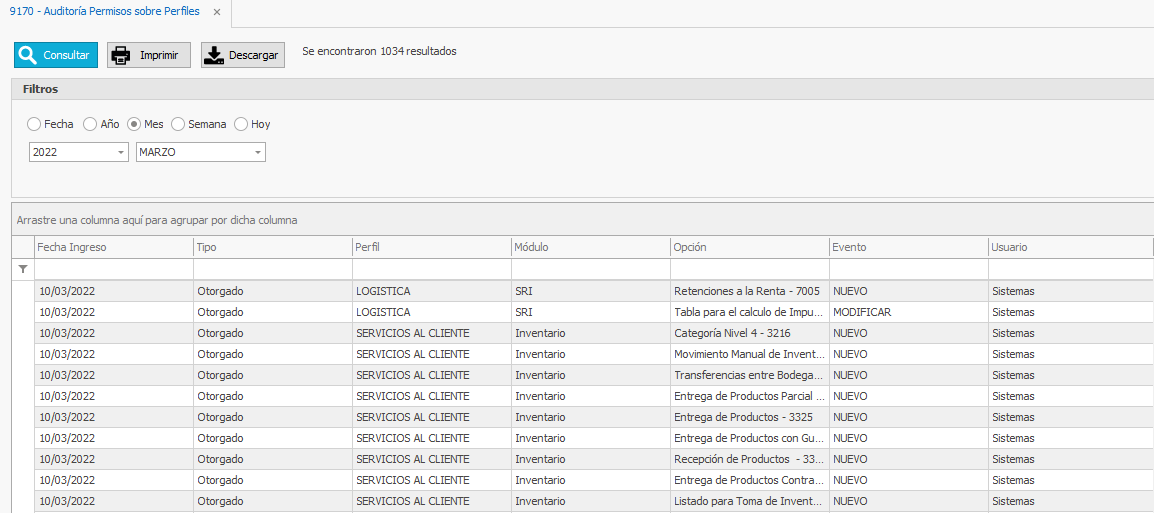Image resolution: width=1154 pixels, height=513 pixels.
Task: Click the filter funnel icon in grid
Action: click(x=23, y=269)
